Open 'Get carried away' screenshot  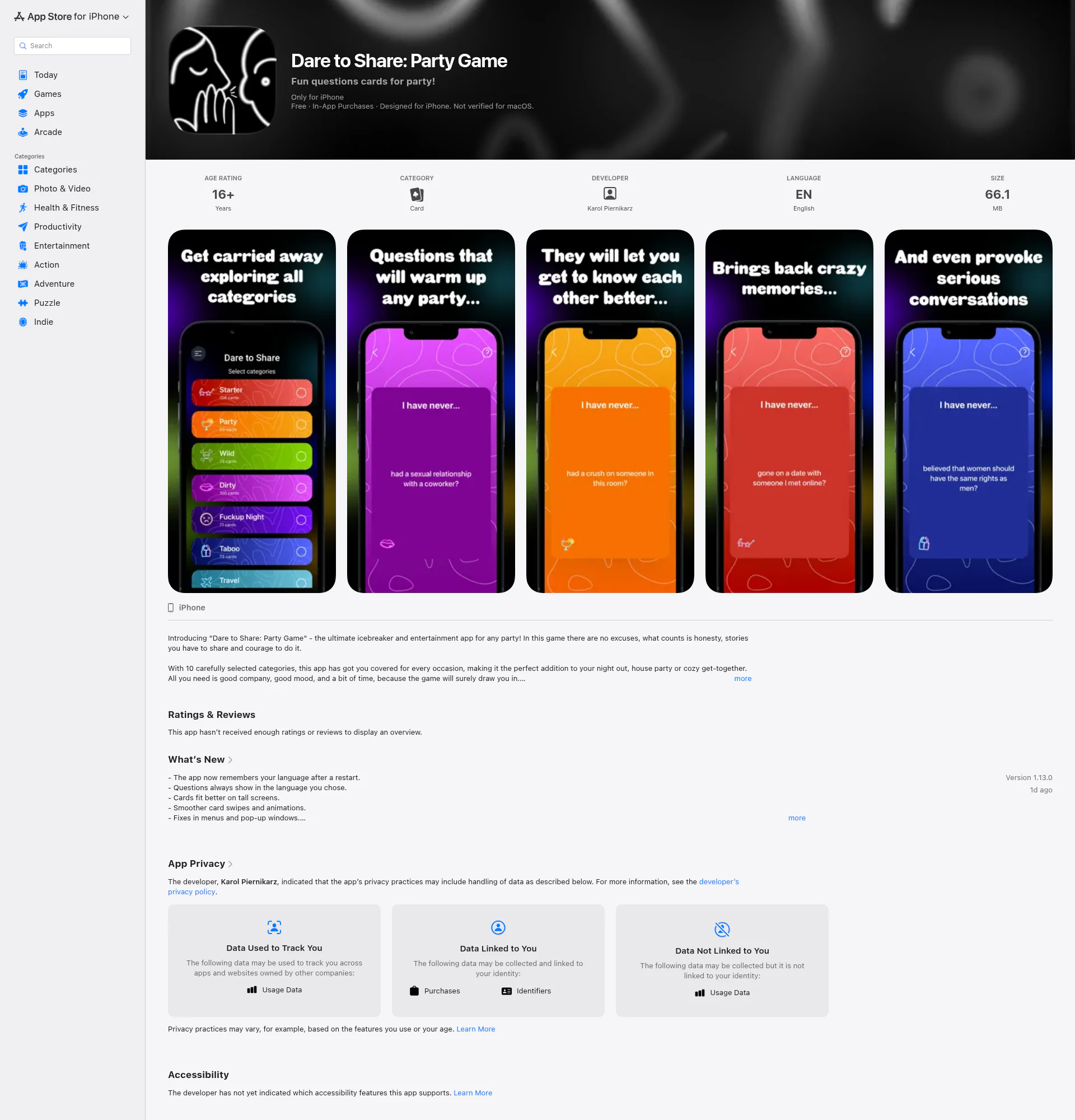252,412
